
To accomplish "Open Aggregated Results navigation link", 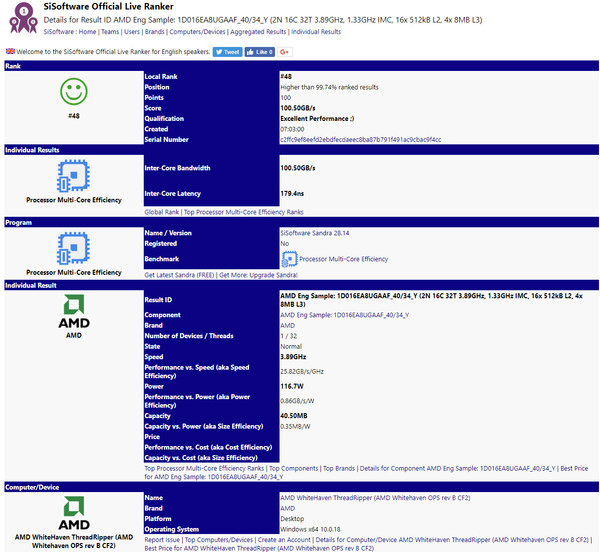I will click(258, 32).
